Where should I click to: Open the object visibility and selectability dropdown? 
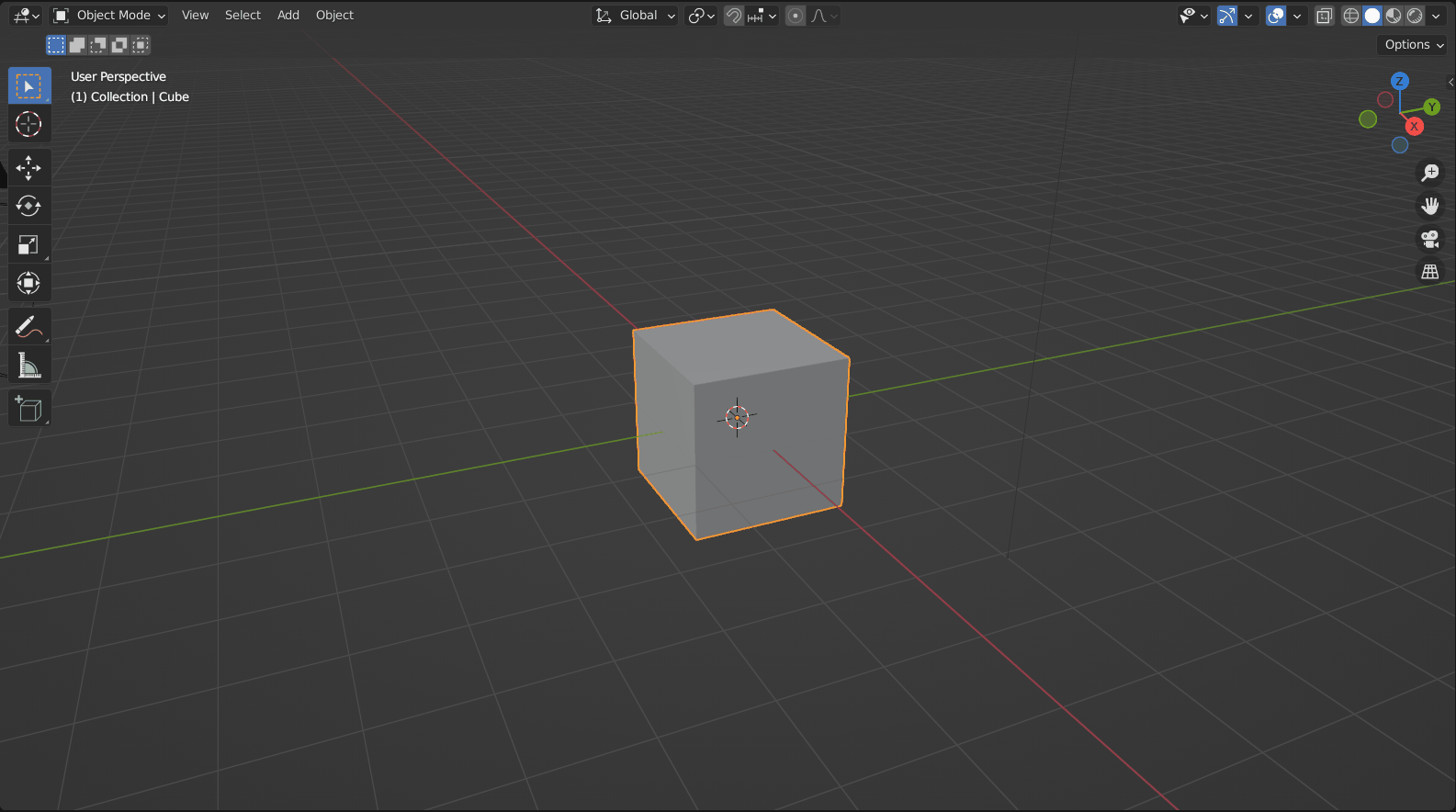tap(1194, 16)
